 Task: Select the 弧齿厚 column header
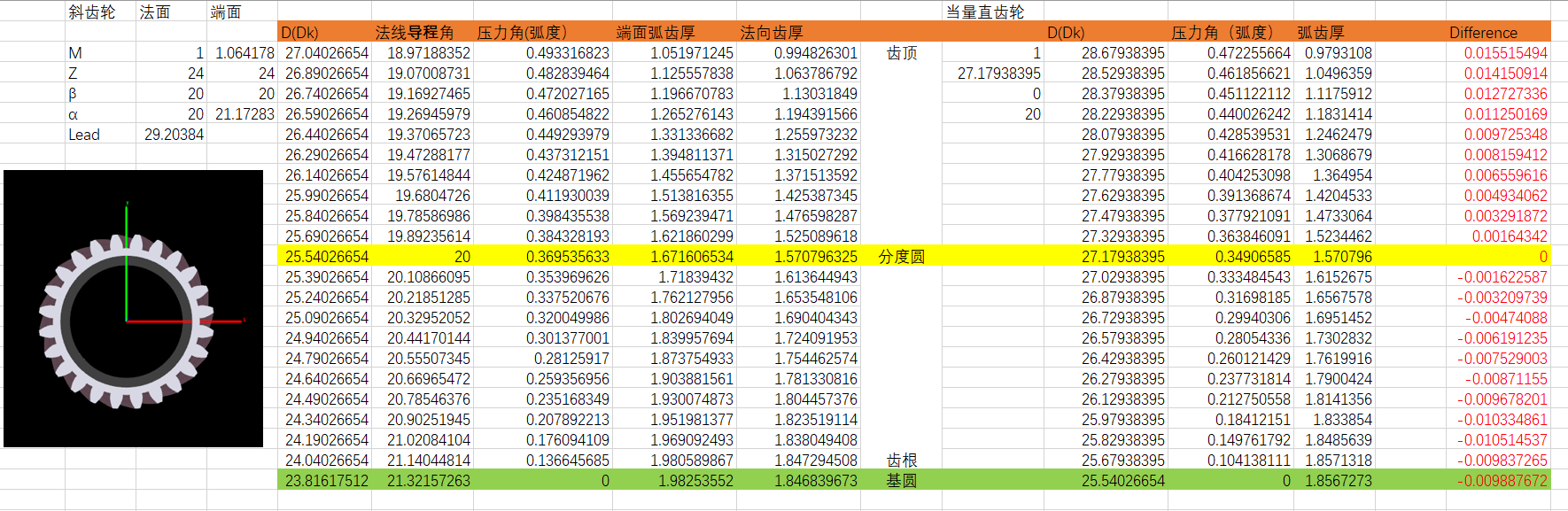point(1321,32)
